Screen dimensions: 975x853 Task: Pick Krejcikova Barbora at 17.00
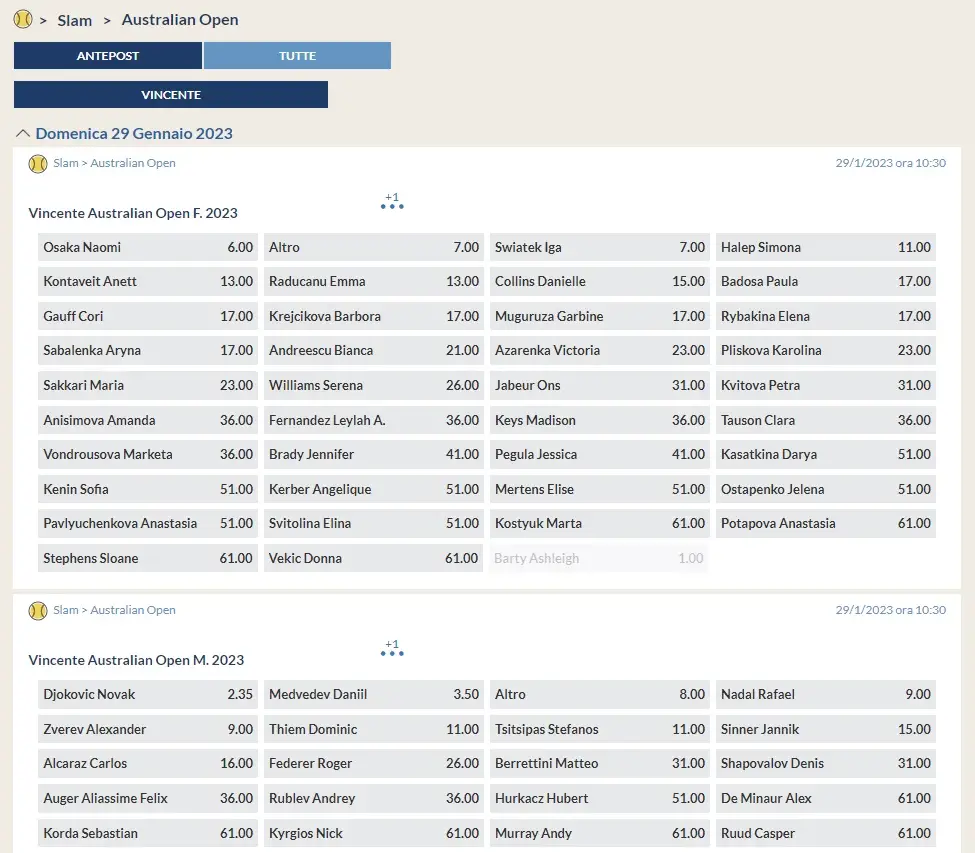(374, 316)
